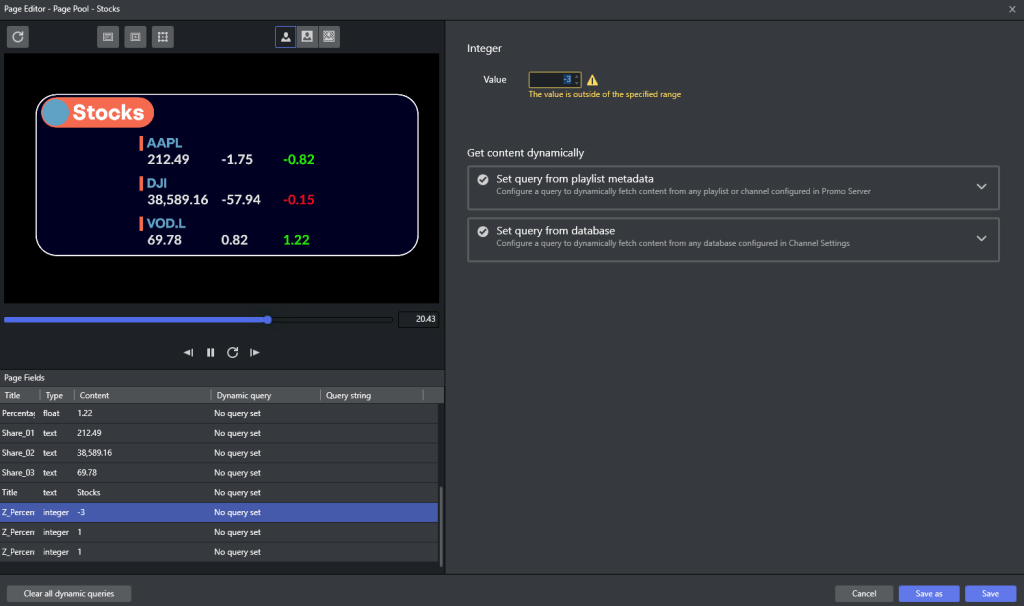Show the bounding box grid overlay

click(x=163, y=37)
